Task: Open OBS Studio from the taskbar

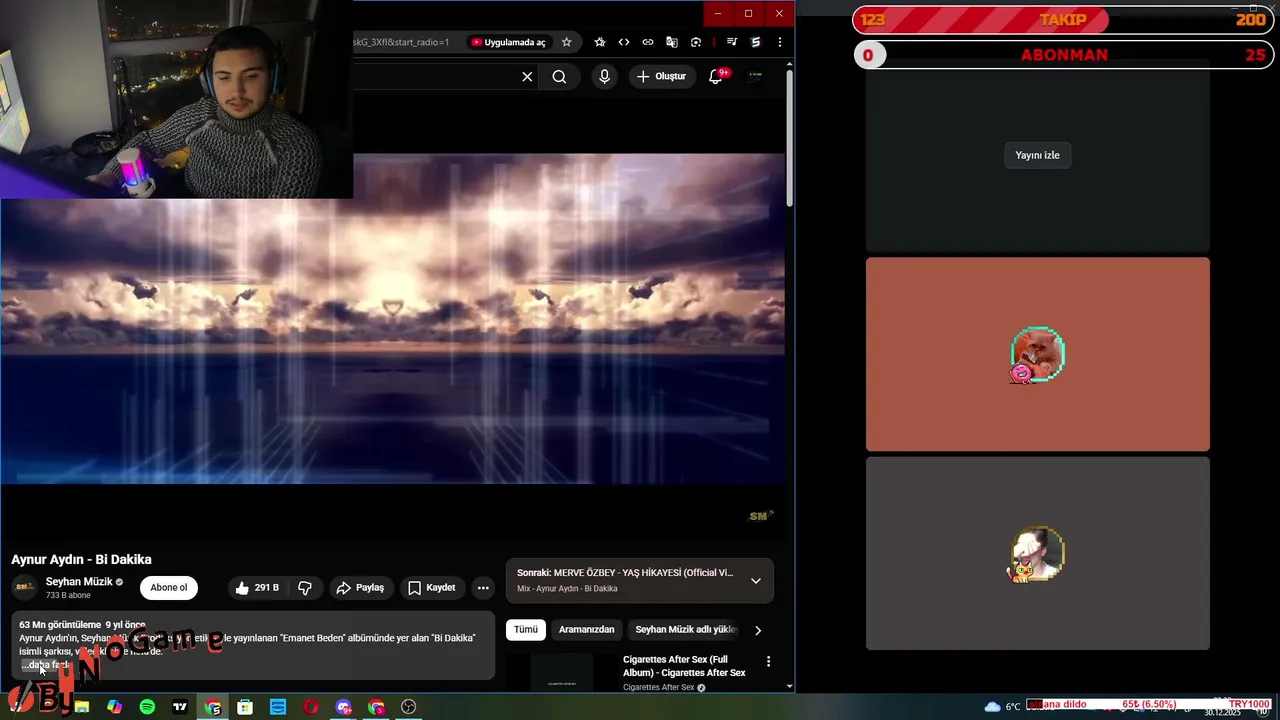Action: (408, 707)
